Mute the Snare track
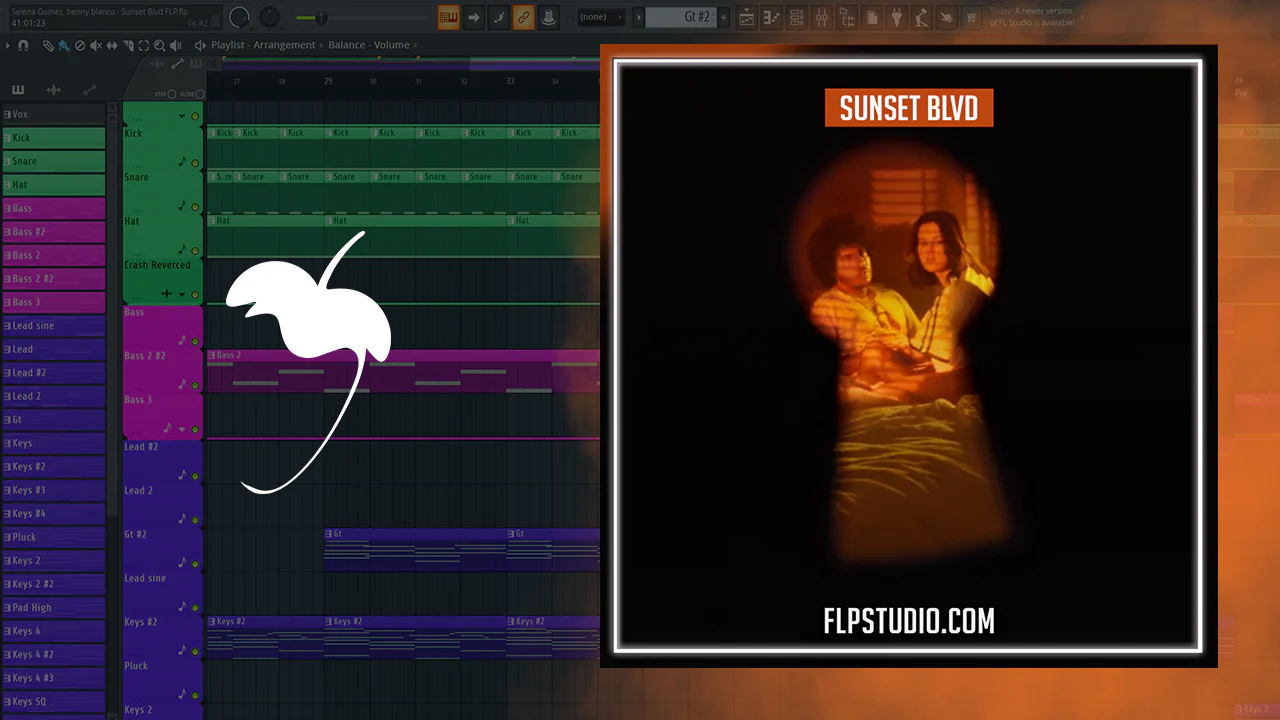This screenshot has height=720, width=1280. point(195,205)
